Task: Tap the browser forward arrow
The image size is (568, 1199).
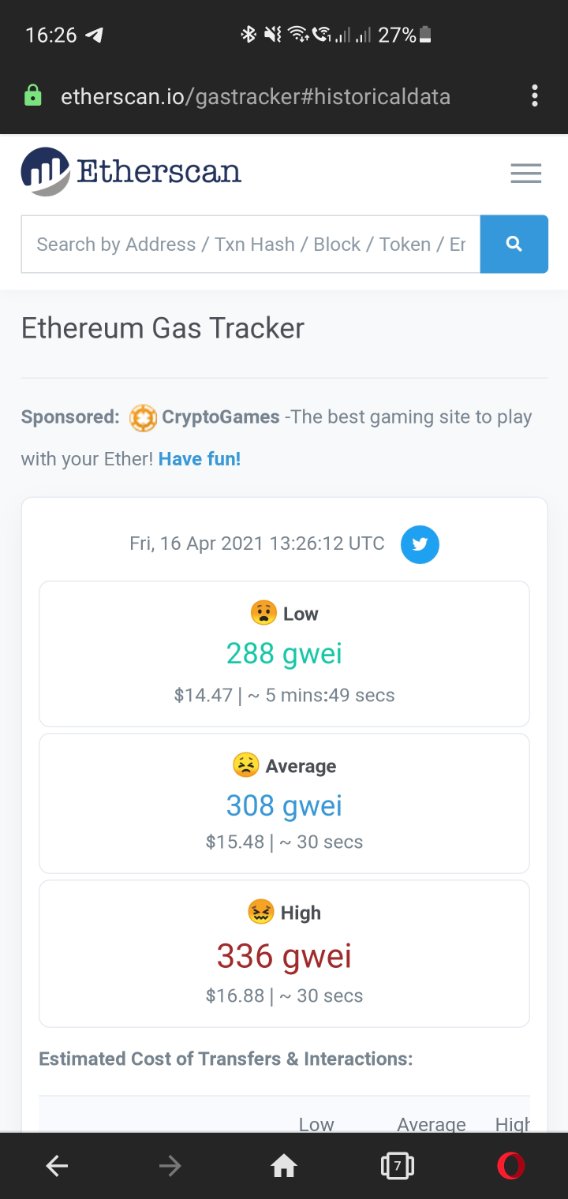Action: click(170, 1165)
